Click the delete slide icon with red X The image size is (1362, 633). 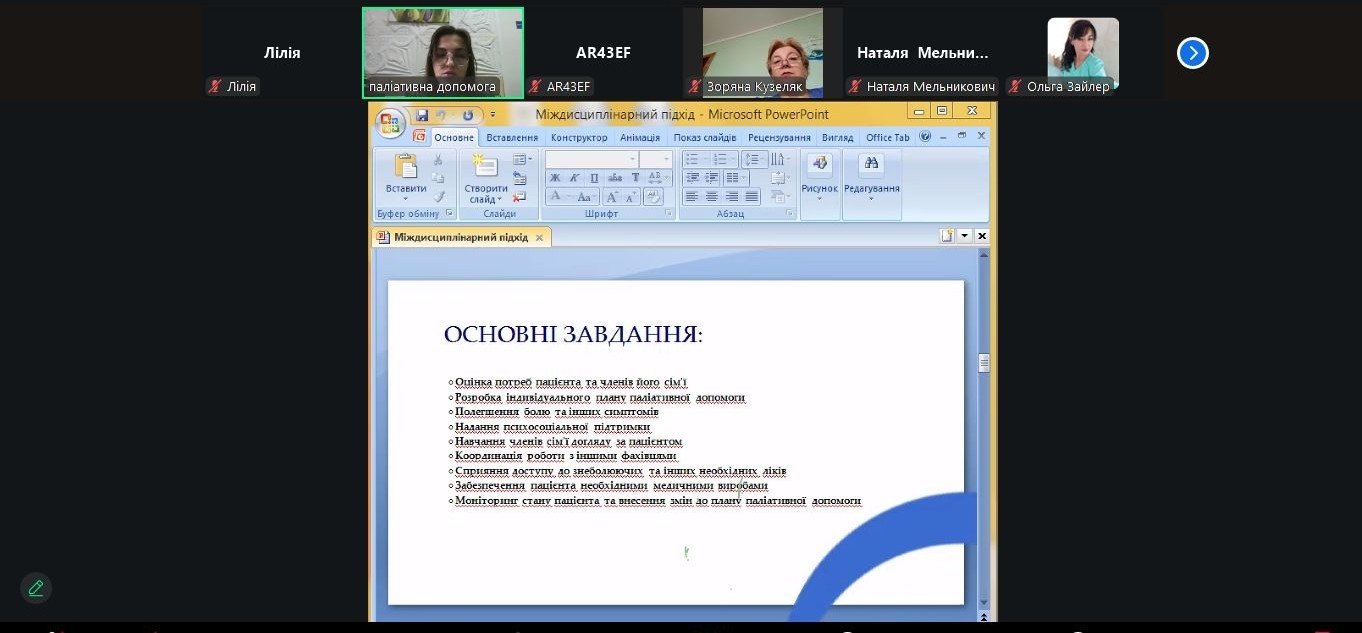tap(519, 197)
